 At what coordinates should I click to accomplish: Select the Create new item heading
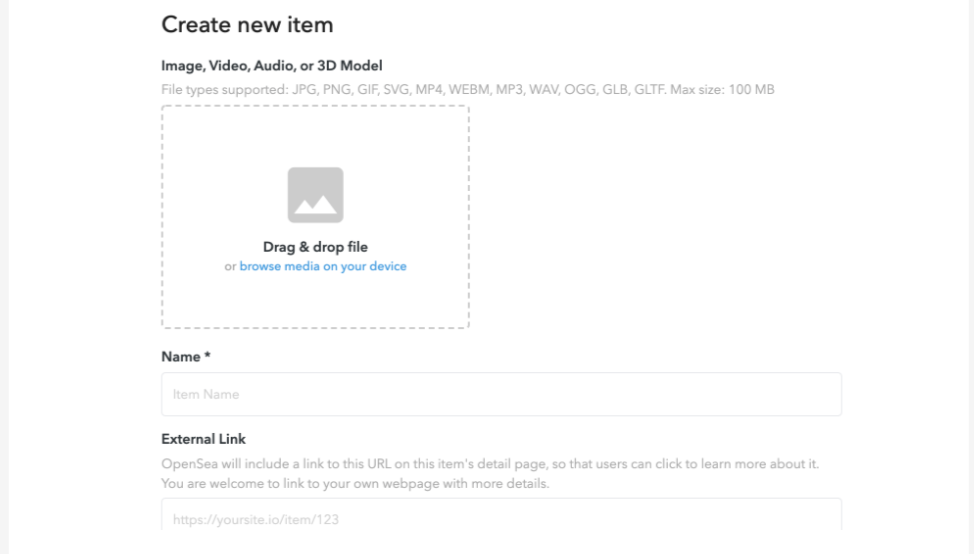(x=247, y=25)
